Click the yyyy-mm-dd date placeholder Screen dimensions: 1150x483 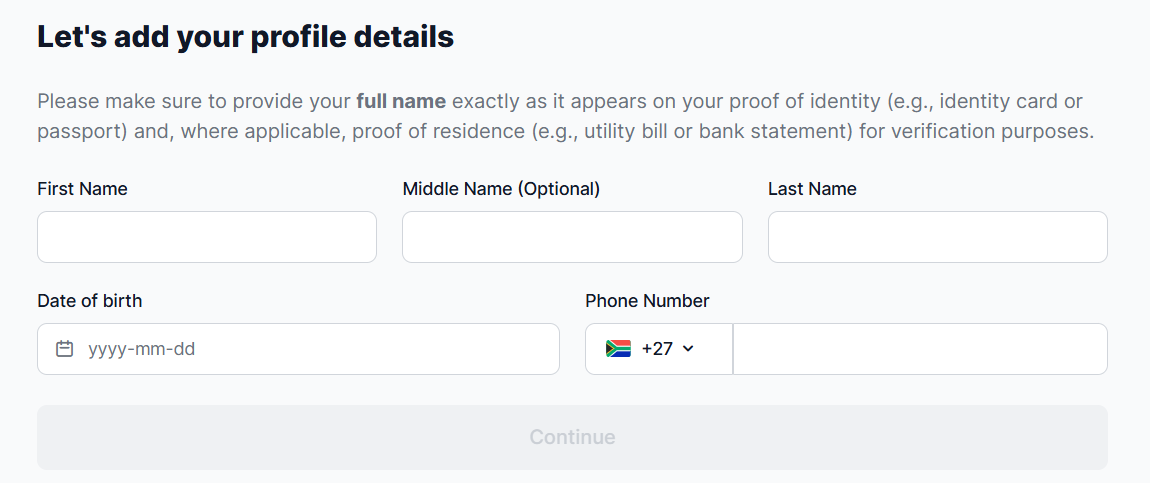[141, 349]
